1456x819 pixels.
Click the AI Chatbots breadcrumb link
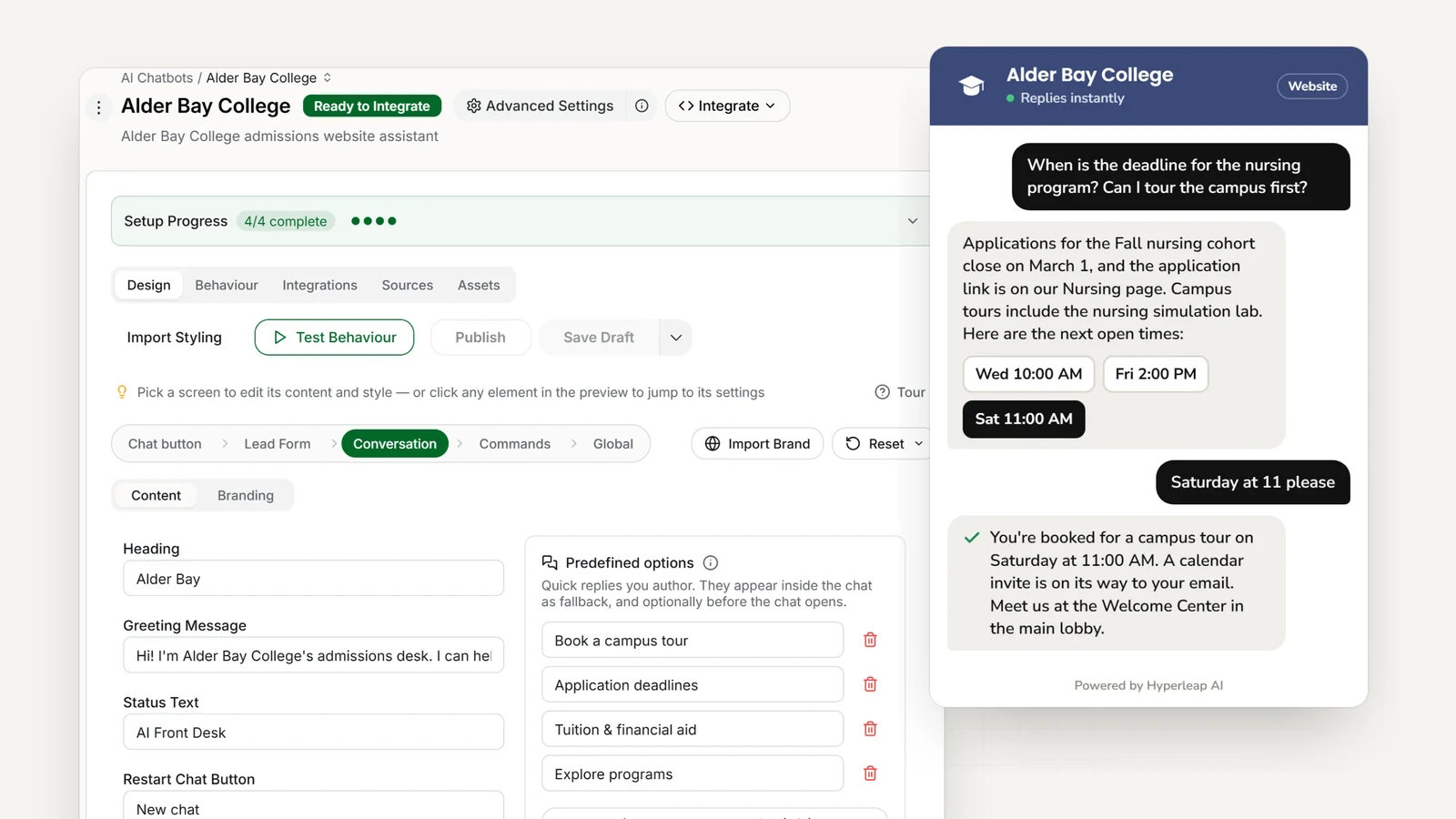(x=157, y=78)
